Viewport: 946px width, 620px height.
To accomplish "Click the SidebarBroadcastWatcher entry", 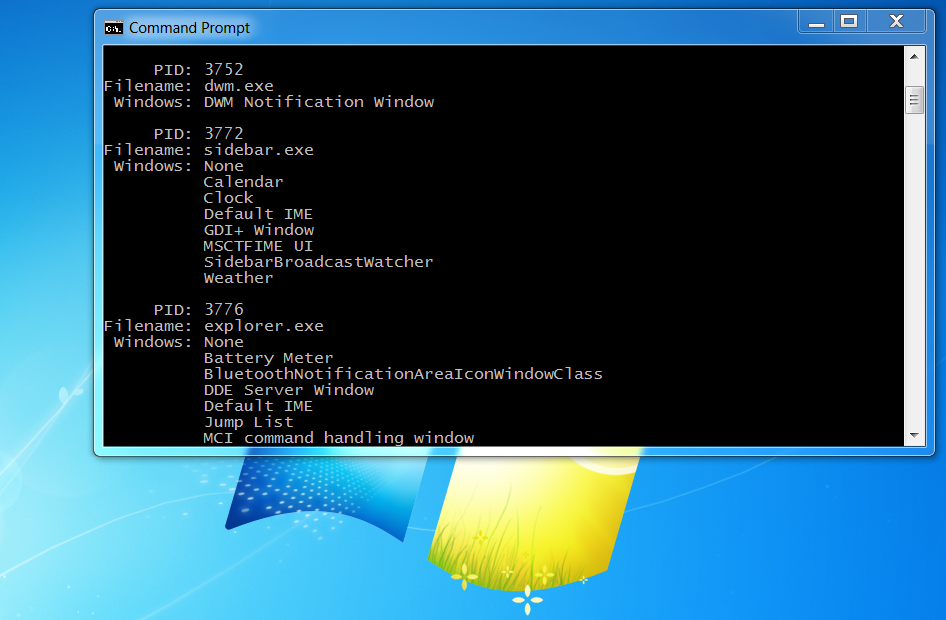I will tap(318, 262).
